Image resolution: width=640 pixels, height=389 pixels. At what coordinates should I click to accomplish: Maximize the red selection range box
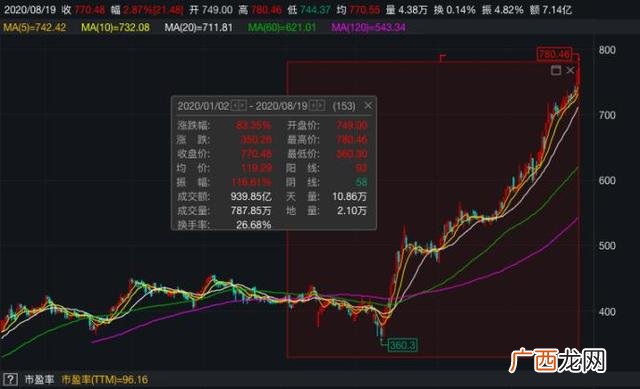tap(556, 70)
